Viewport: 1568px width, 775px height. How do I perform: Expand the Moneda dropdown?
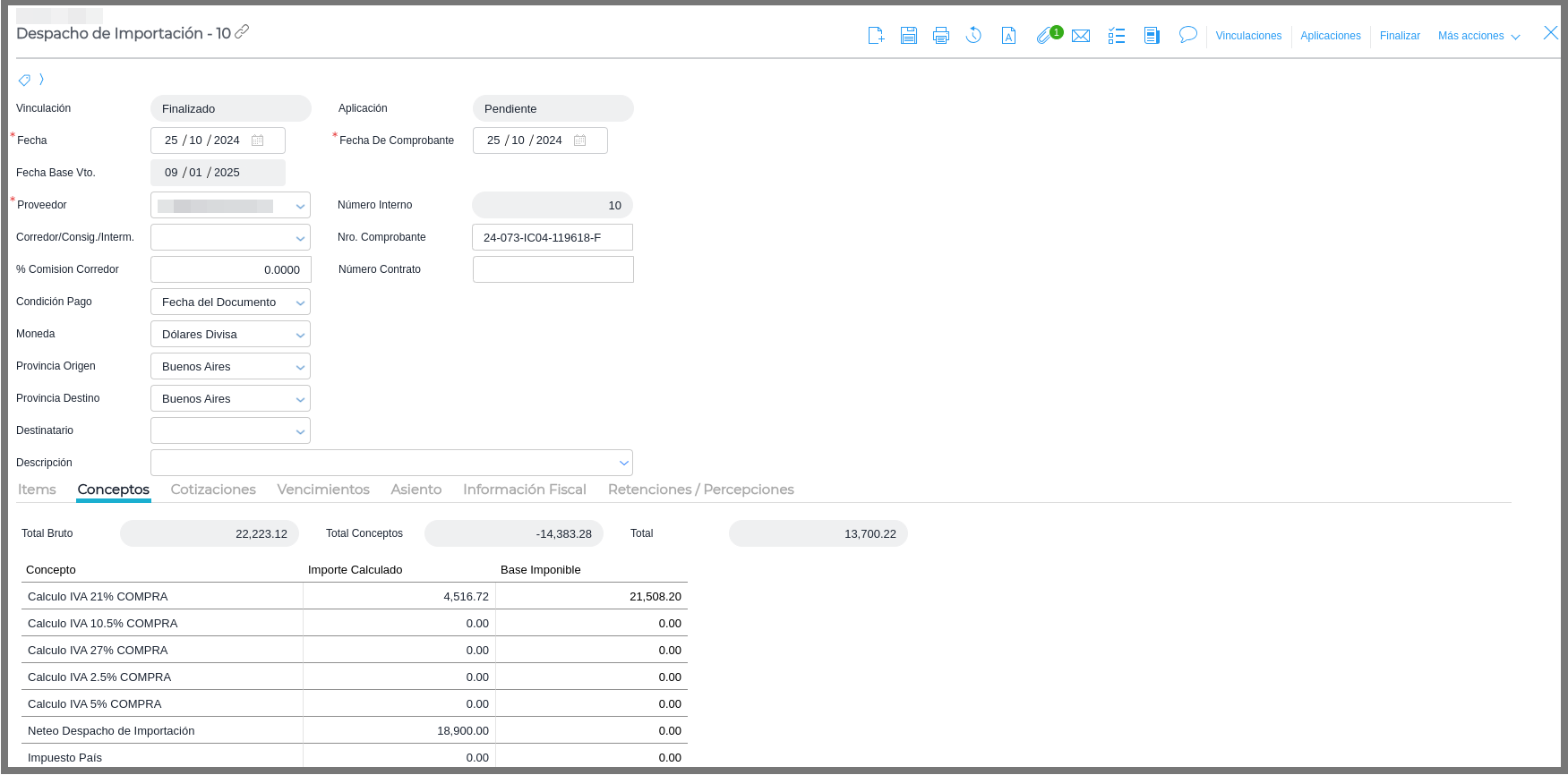coord(300,335)
